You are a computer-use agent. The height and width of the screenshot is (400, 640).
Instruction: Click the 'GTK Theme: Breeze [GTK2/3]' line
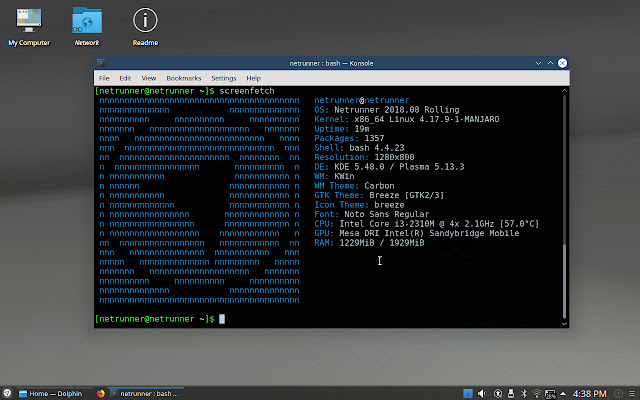pyautogui.click(x=379, y=195)
